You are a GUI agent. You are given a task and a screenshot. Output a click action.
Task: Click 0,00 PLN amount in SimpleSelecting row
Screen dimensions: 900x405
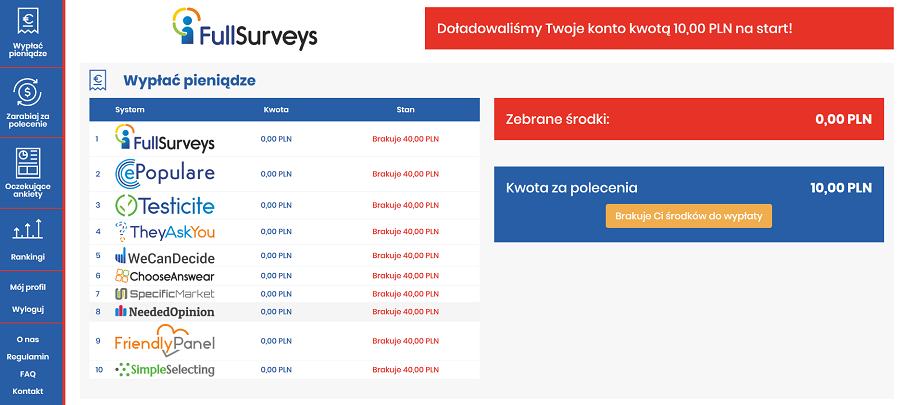276,369
